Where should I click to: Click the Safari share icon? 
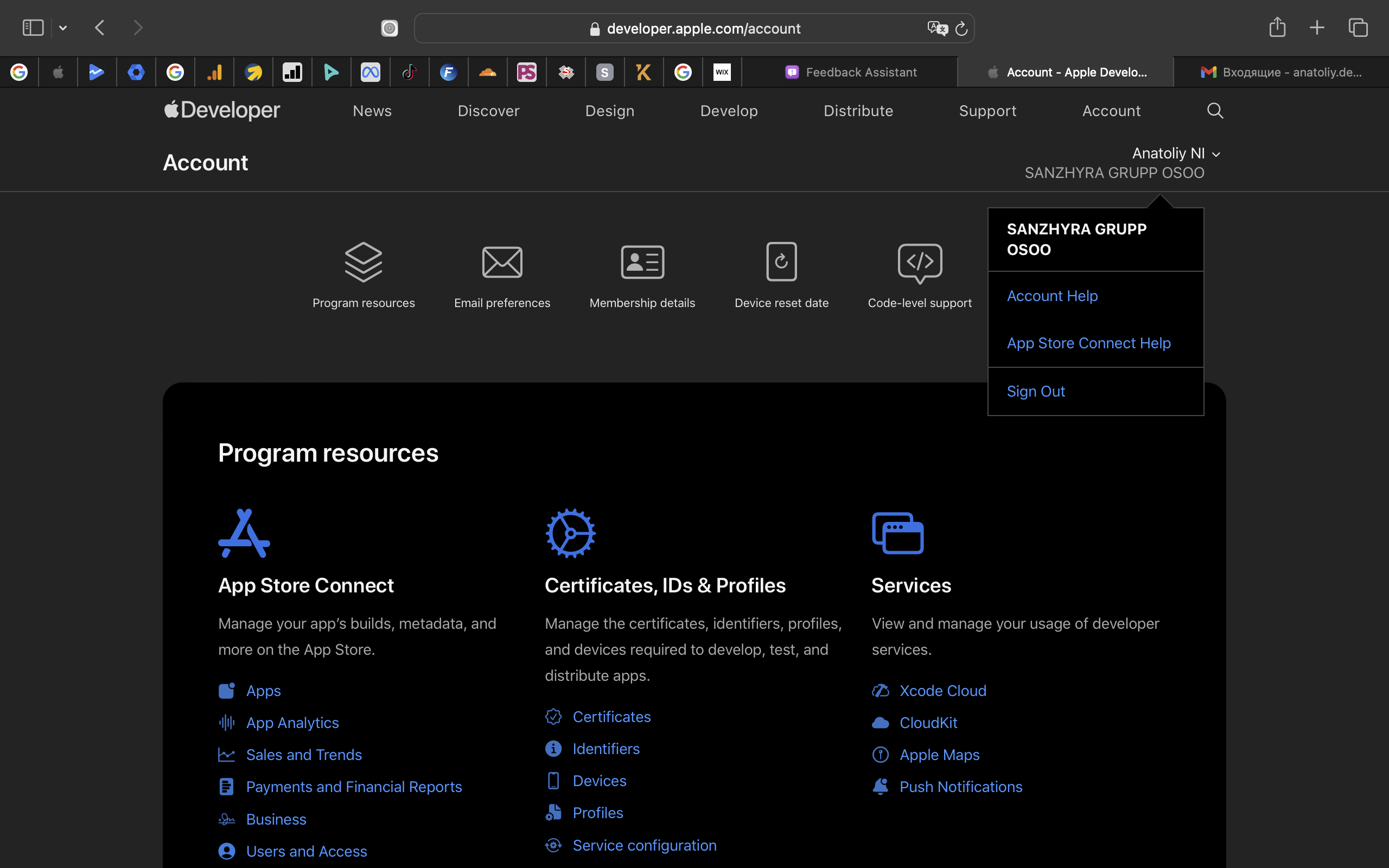point(1277,27)
